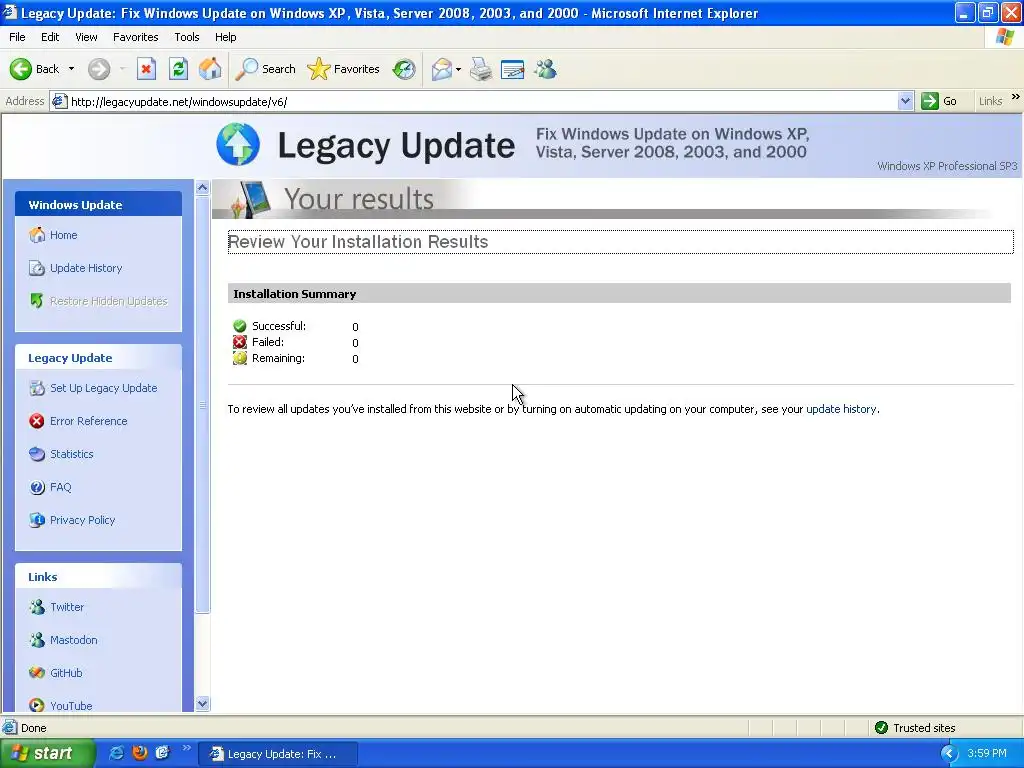This screenshot has width=1024, height=768.
Task: Click the Refresh page icon
Action: click(x=178, y=69)
